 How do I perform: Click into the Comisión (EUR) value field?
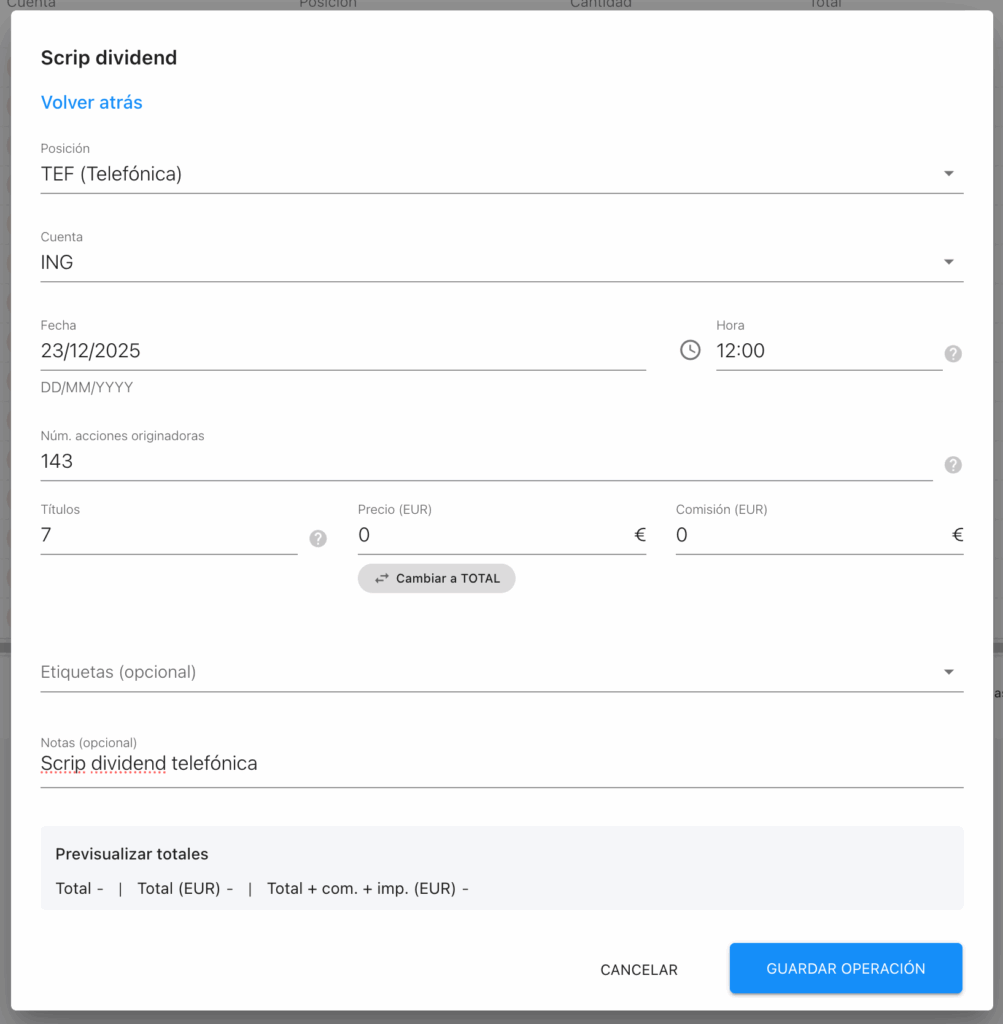coord(810,535)
